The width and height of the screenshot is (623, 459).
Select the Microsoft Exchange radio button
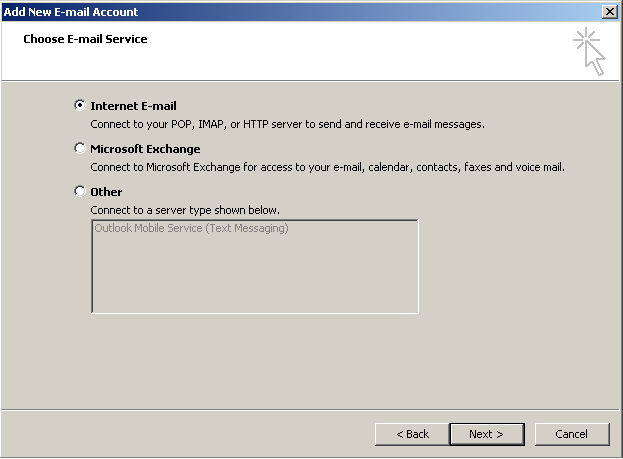pyautogui.click(x=80, y=148)
